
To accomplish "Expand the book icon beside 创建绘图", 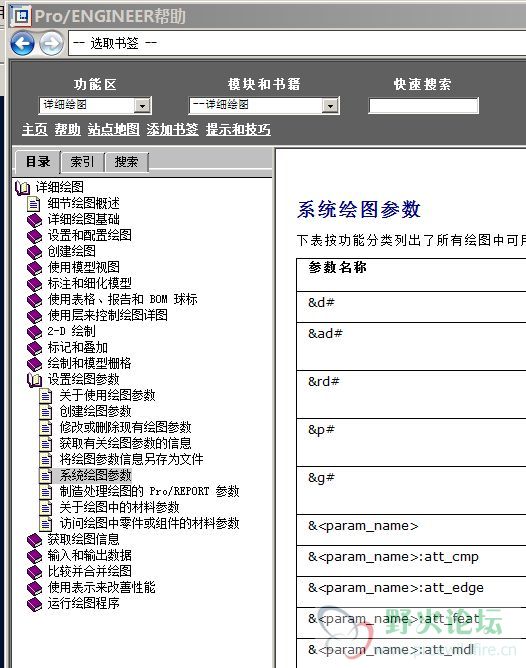I will coord(34,252).
